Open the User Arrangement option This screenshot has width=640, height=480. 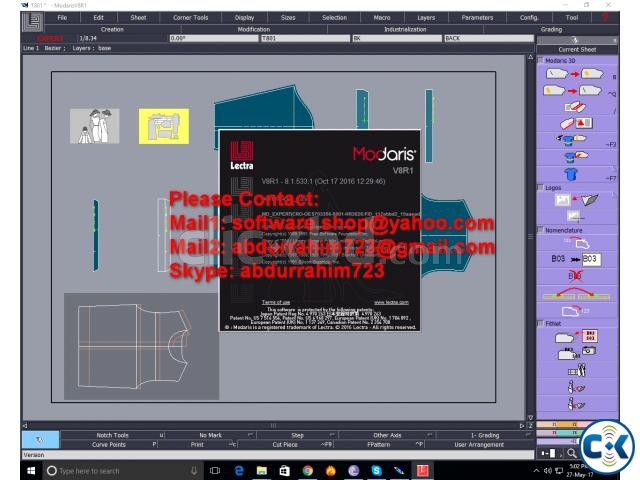479,444
